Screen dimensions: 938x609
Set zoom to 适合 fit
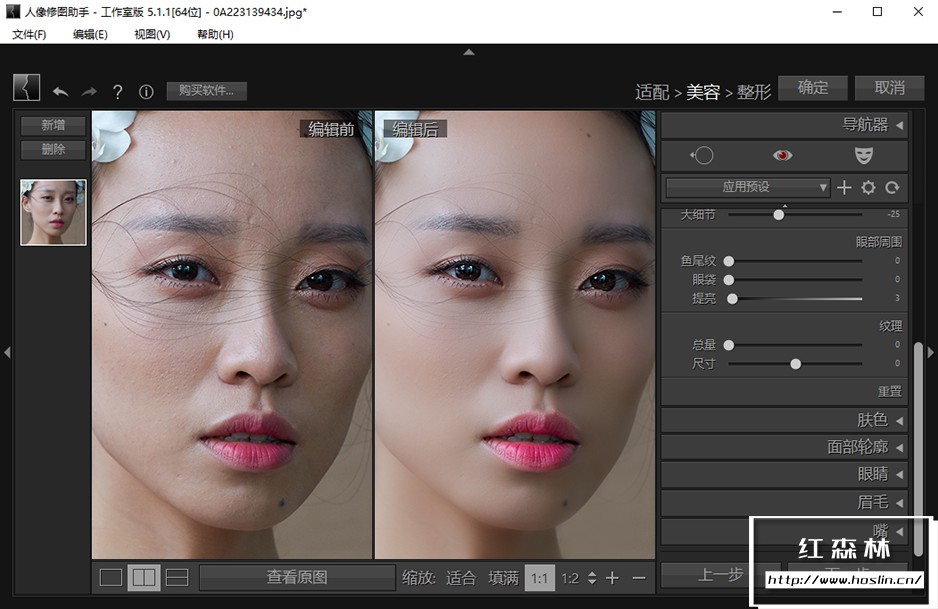point(461,578)
